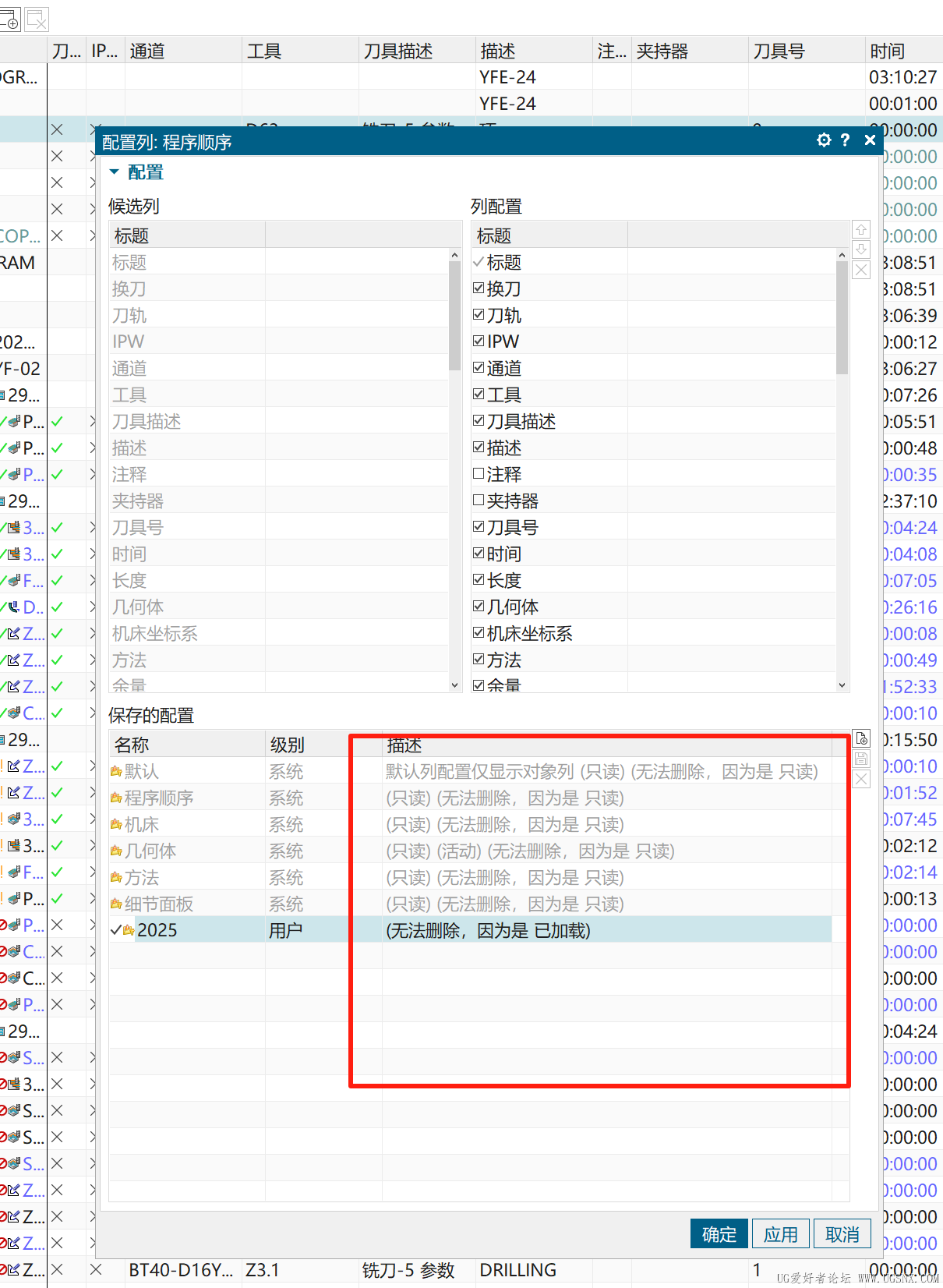Cancel dialog with 取消 button
Image resolution: width=943 pixels, height=1288 pixels.
pos(842,1234)
